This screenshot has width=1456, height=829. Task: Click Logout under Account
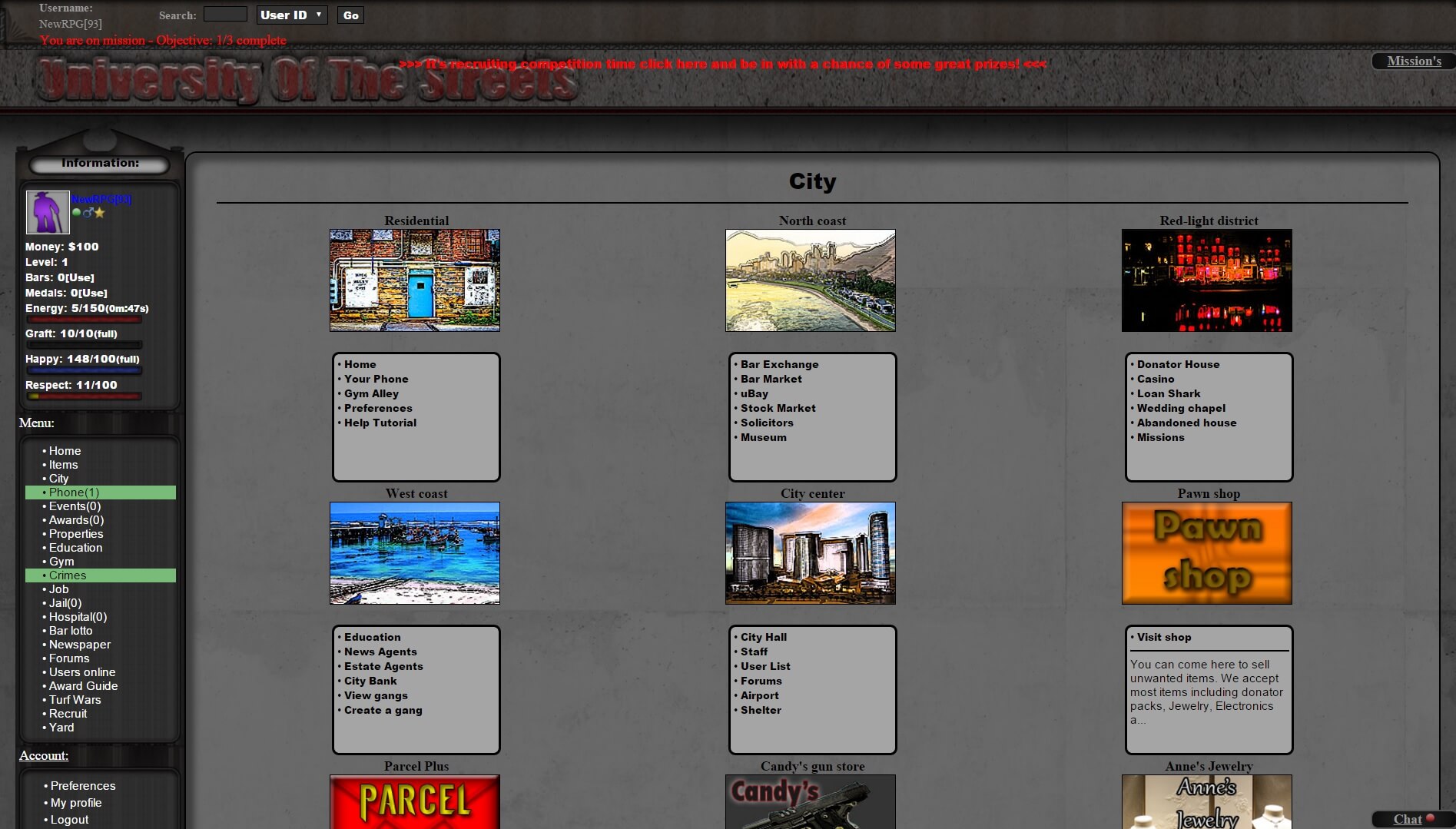point(69,820)
